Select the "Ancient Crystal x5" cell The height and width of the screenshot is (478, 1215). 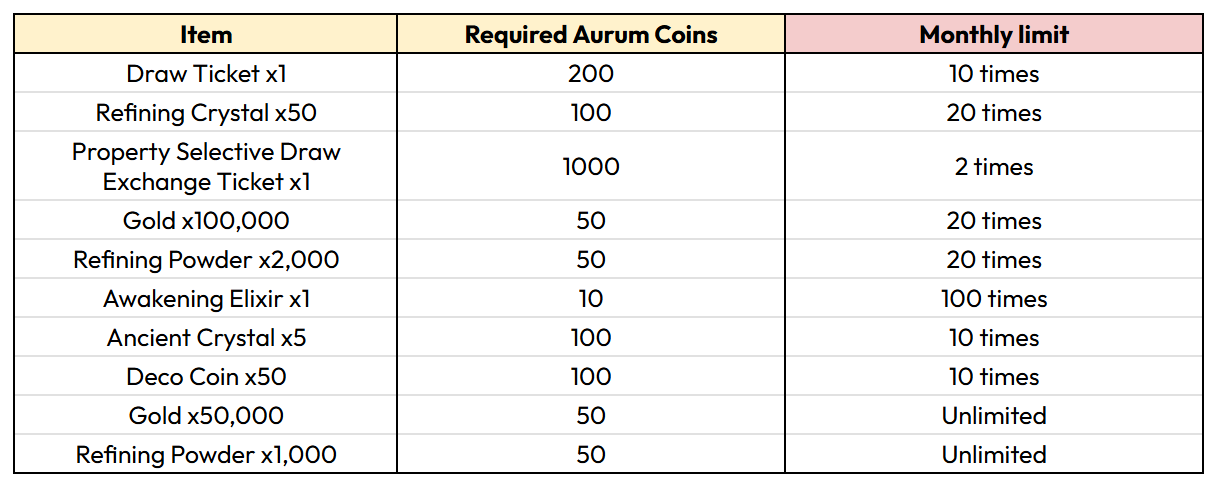coord(206,338)
